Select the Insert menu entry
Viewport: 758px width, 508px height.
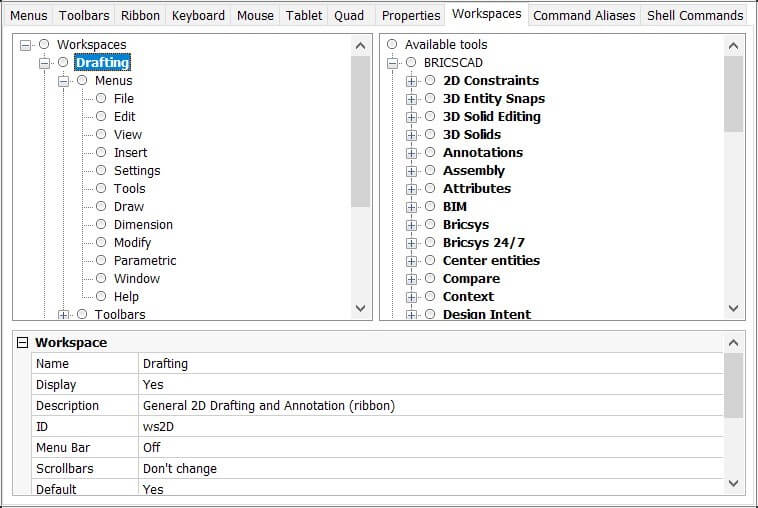[x=130, y=153]
